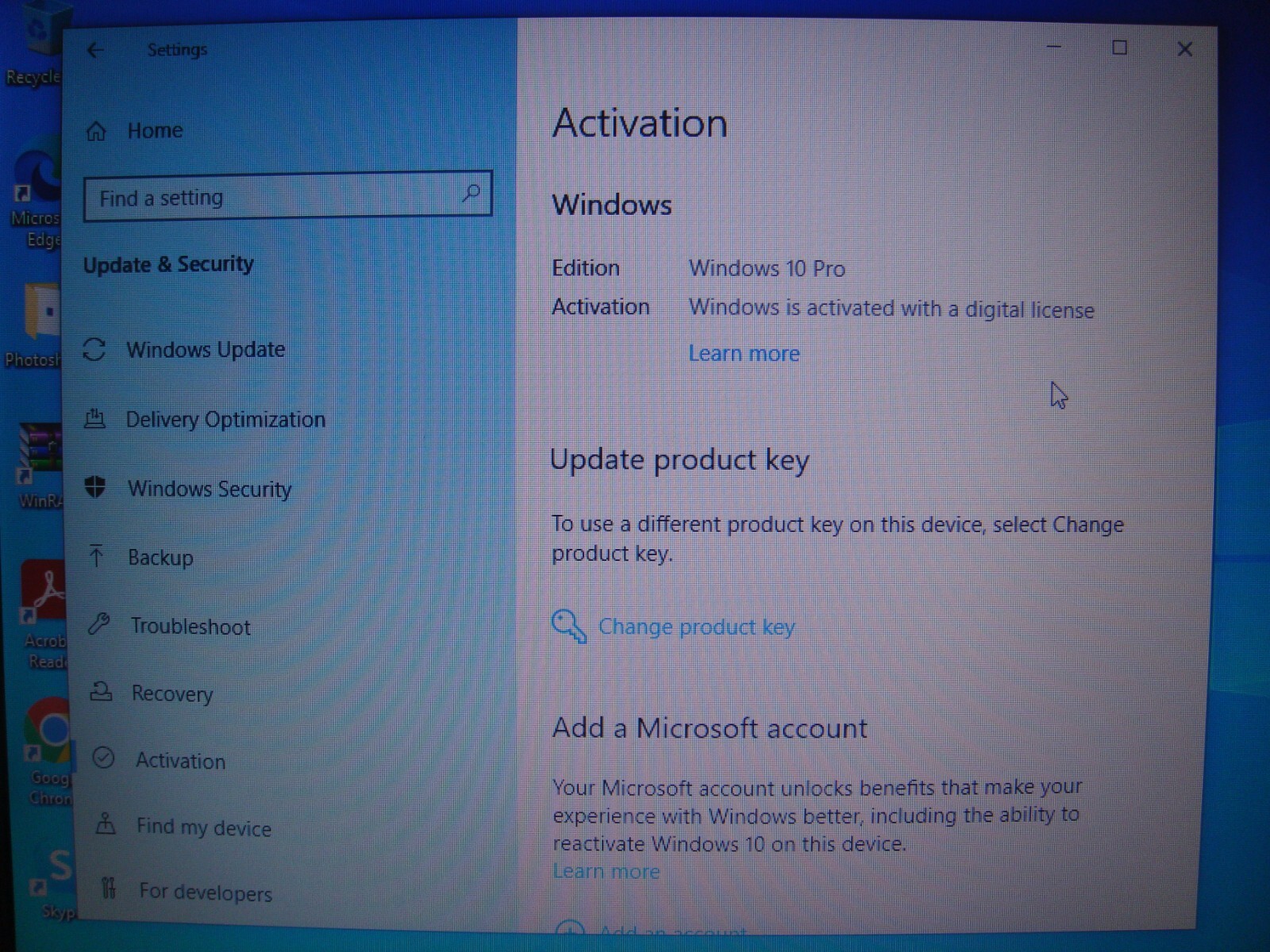Select the Google Chrome desktop shortcut
1270x952 pixels.
pyautogui.click(x=49, y=752)
